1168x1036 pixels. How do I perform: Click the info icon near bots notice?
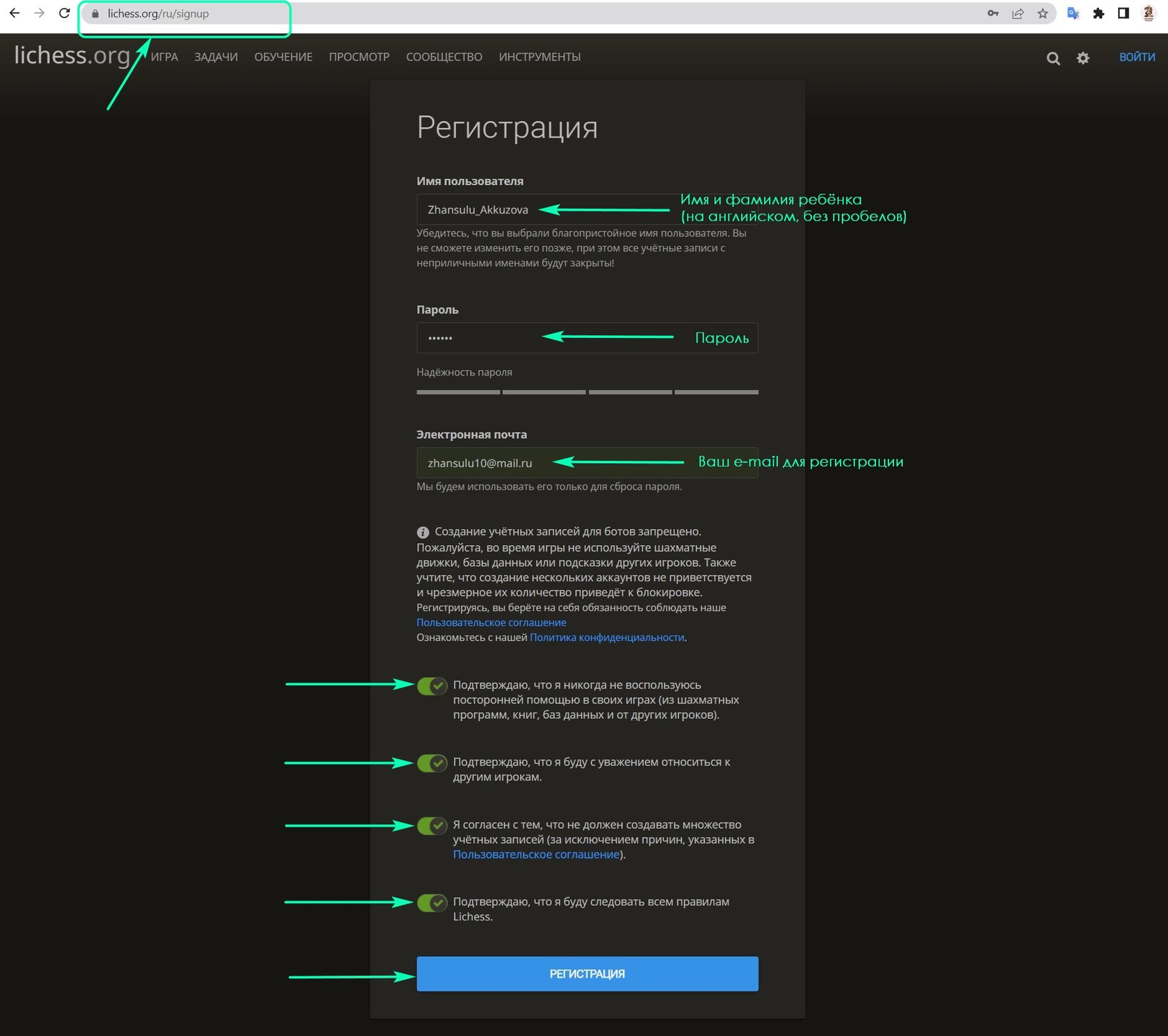[x=423, y=532]
